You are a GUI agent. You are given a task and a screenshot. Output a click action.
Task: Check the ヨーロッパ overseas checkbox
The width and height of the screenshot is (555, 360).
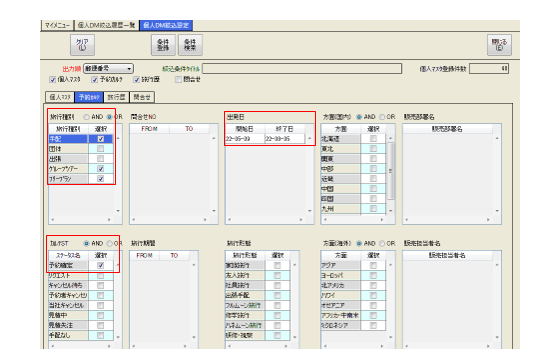point(373,275)
